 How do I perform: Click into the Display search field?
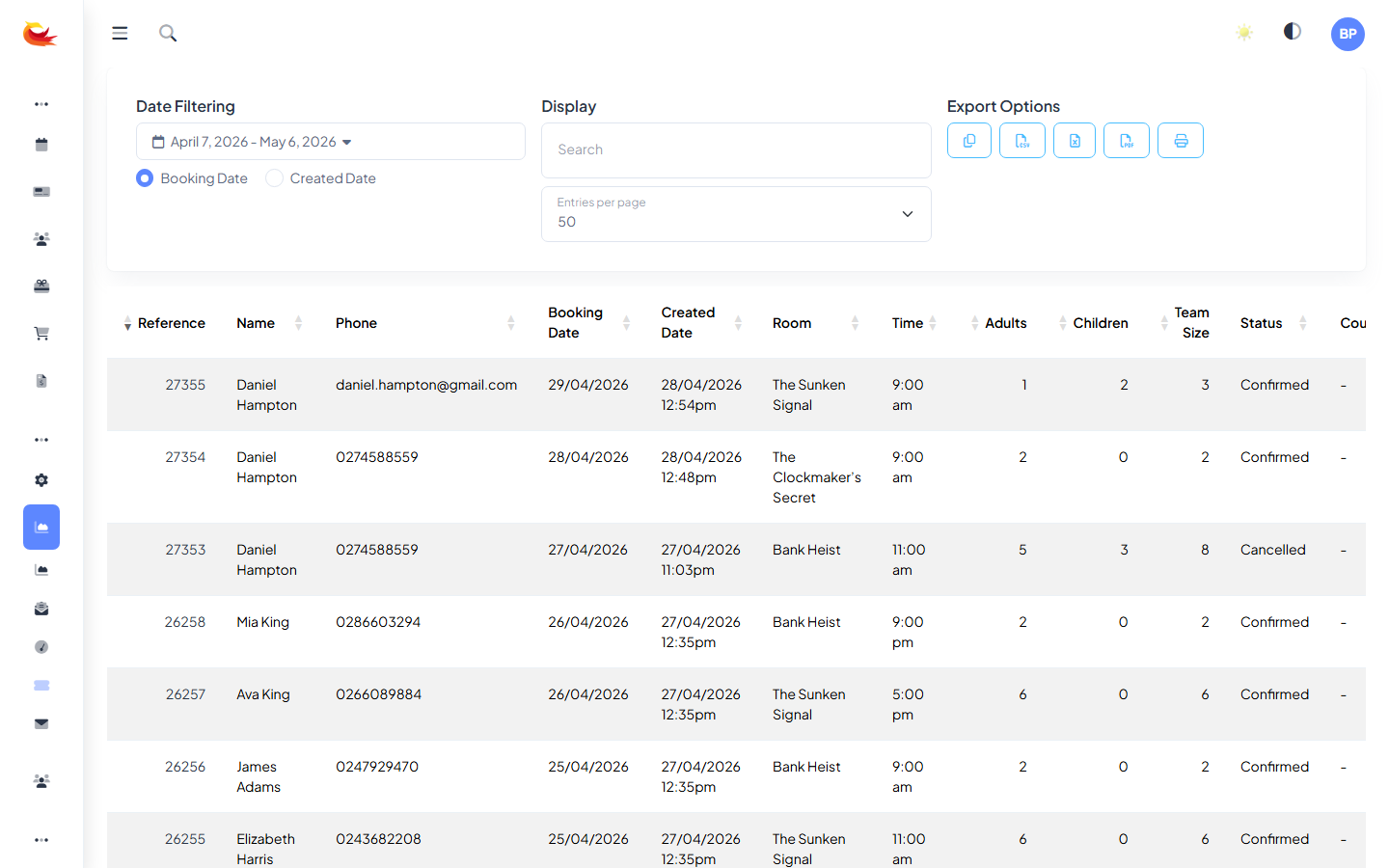pos(736,150)
